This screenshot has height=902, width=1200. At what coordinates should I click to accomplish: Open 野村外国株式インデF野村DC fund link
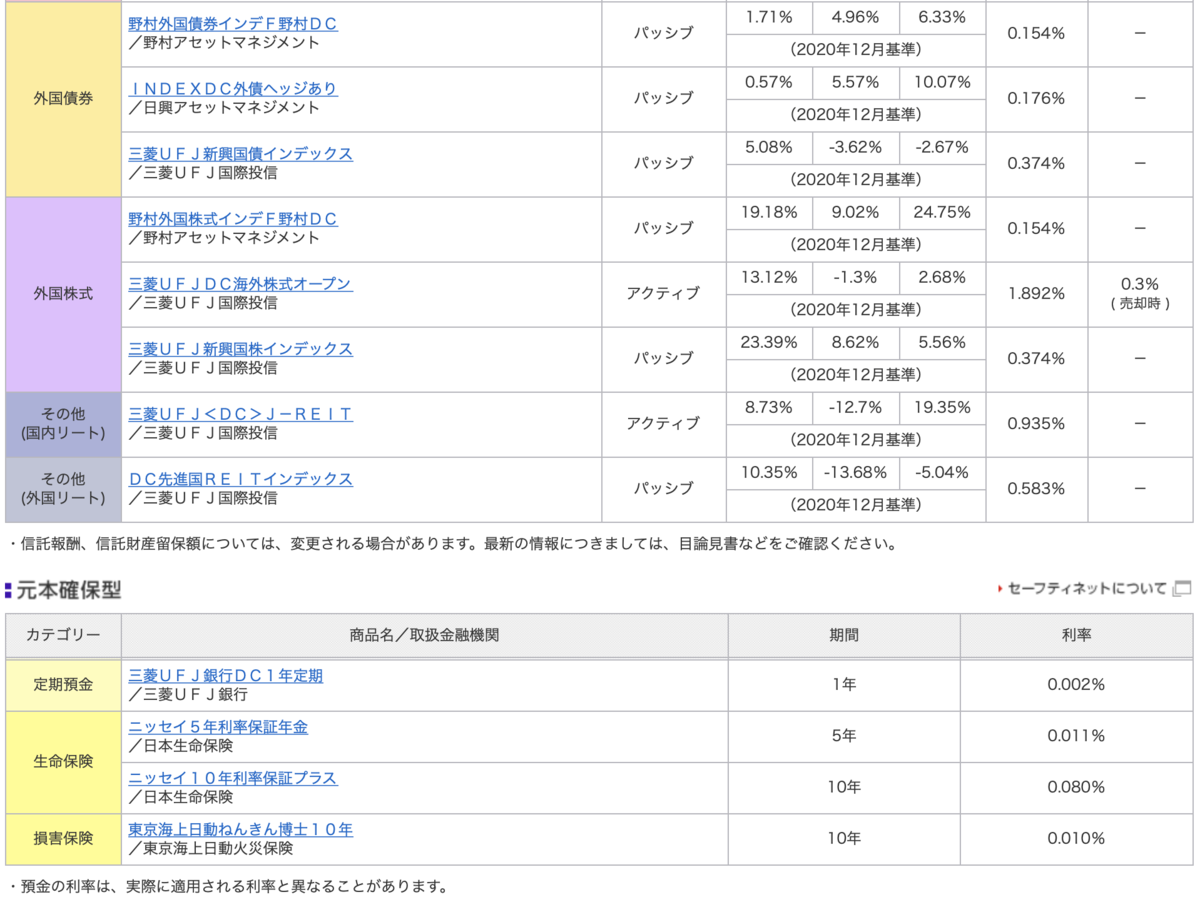233,218
